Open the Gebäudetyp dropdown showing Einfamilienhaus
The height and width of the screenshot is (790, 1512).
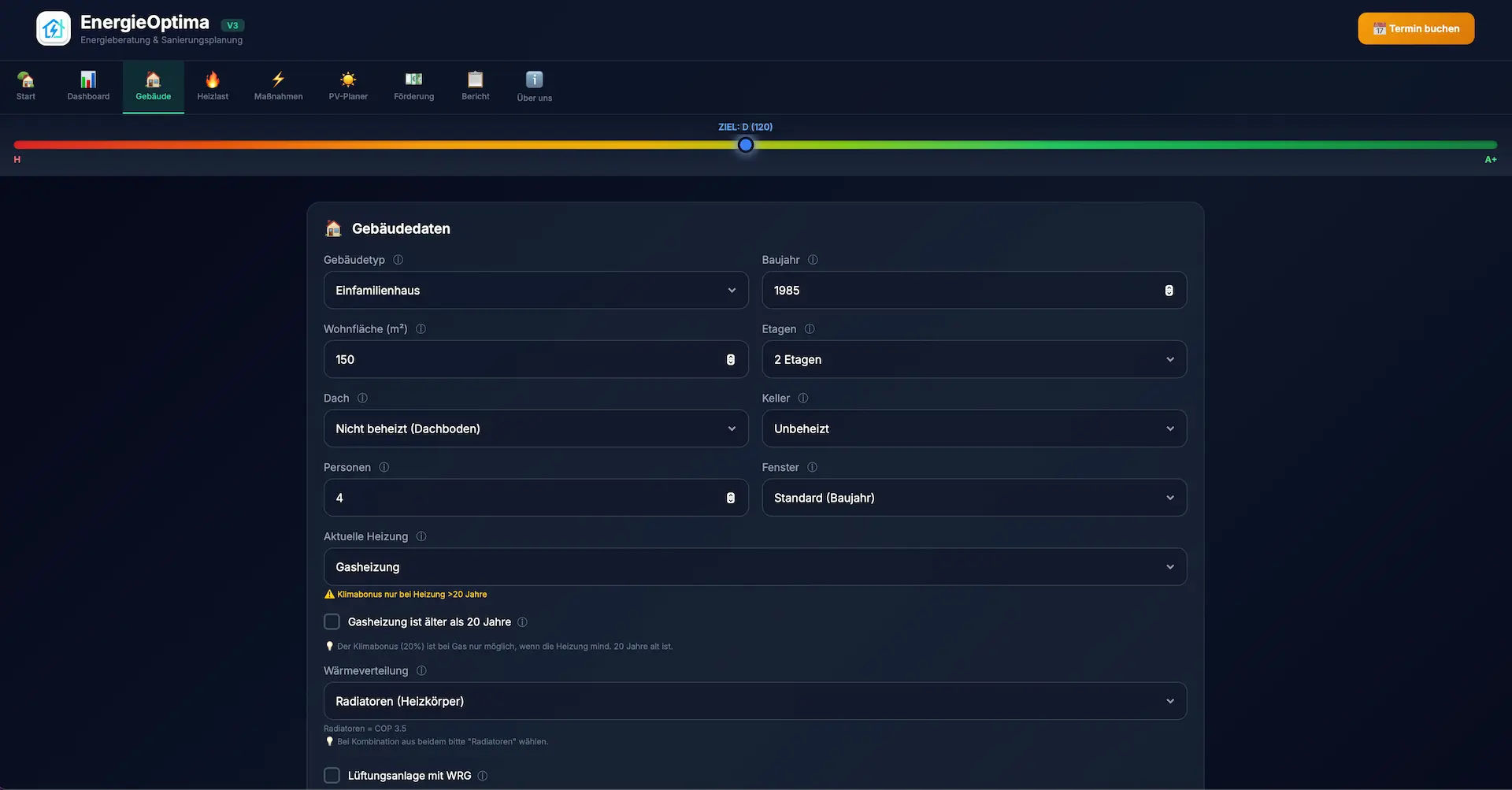coord(535,291)
